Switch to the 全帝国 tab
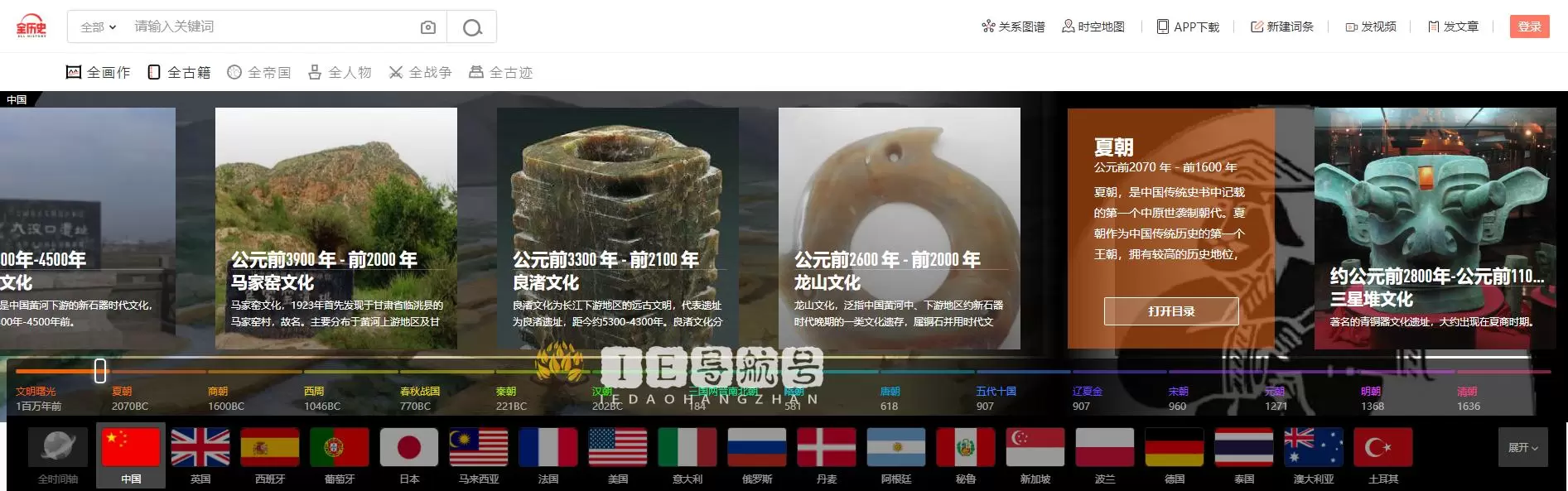The width and height of the screenshot is (1568, 491). coord(259,72)
